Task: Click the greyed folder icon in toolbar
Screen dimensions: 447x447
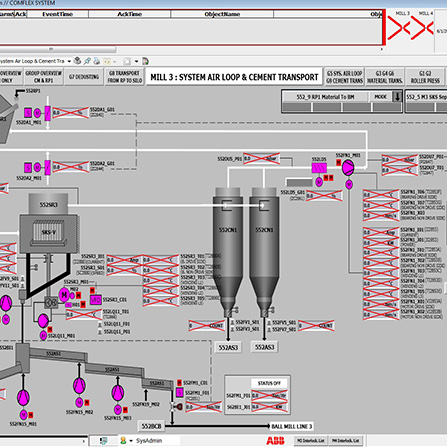Action: (107, 61)
